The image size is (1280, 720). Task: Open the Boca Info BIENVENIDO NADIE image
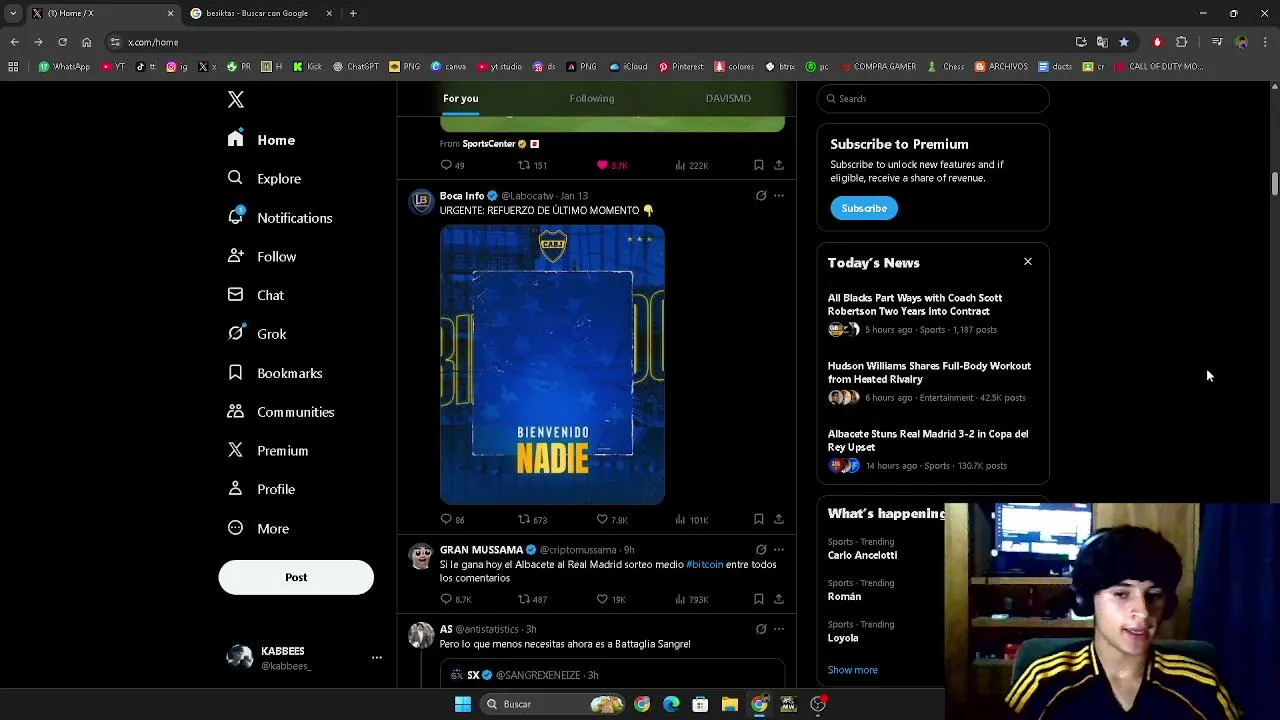552,365
